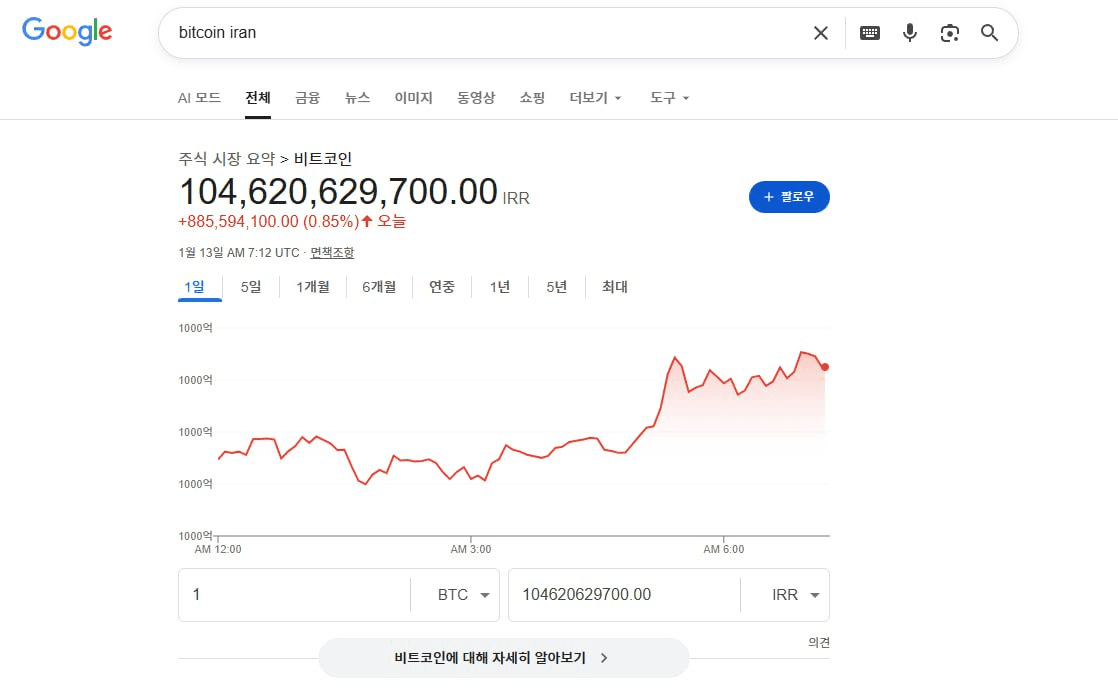Open the on-screen keyboard input tool
Screen dimensions: 1118x696
point(870,33)
